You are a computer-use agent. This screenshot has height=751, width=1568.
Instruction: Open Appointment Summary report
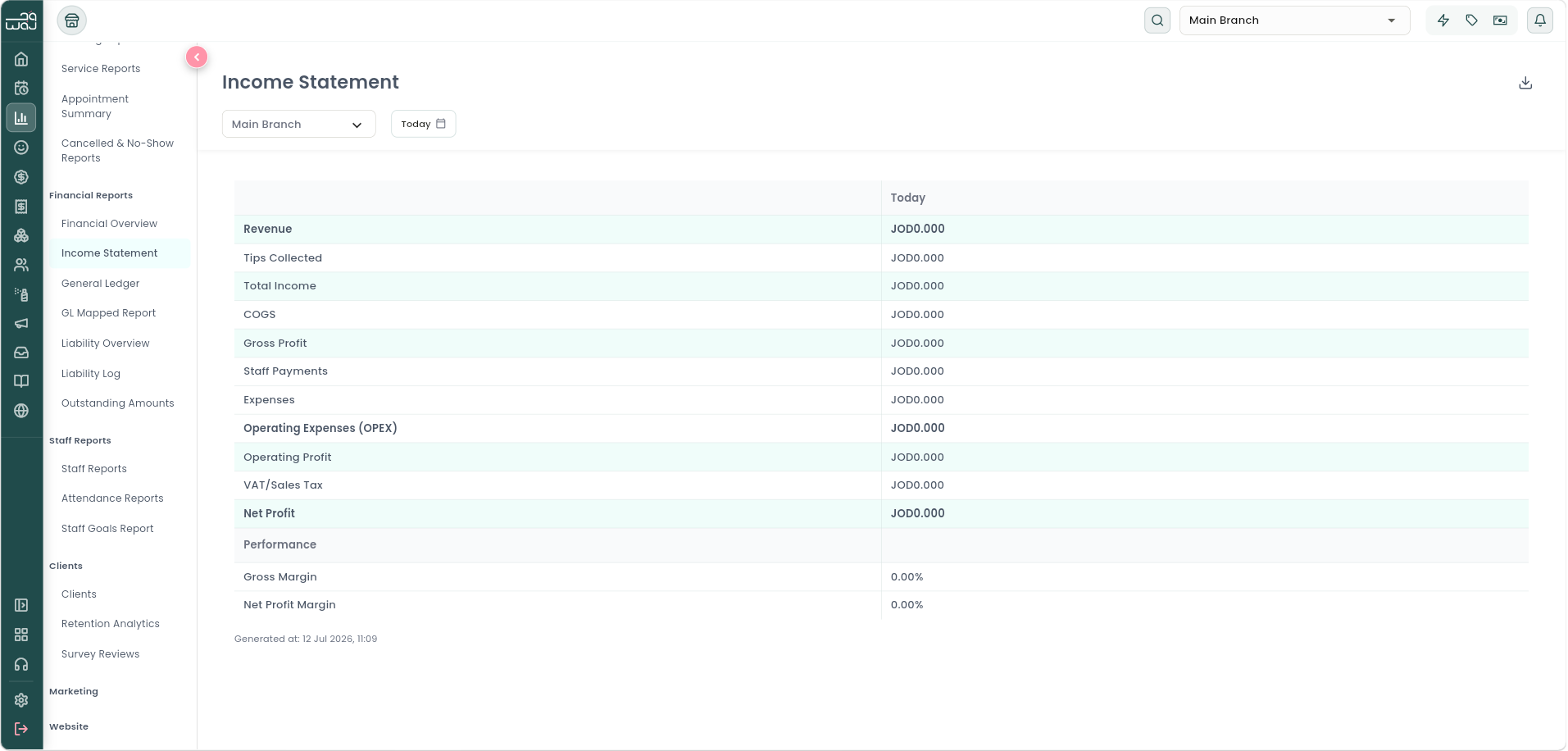pyautogui.click(x=95, y=107)
